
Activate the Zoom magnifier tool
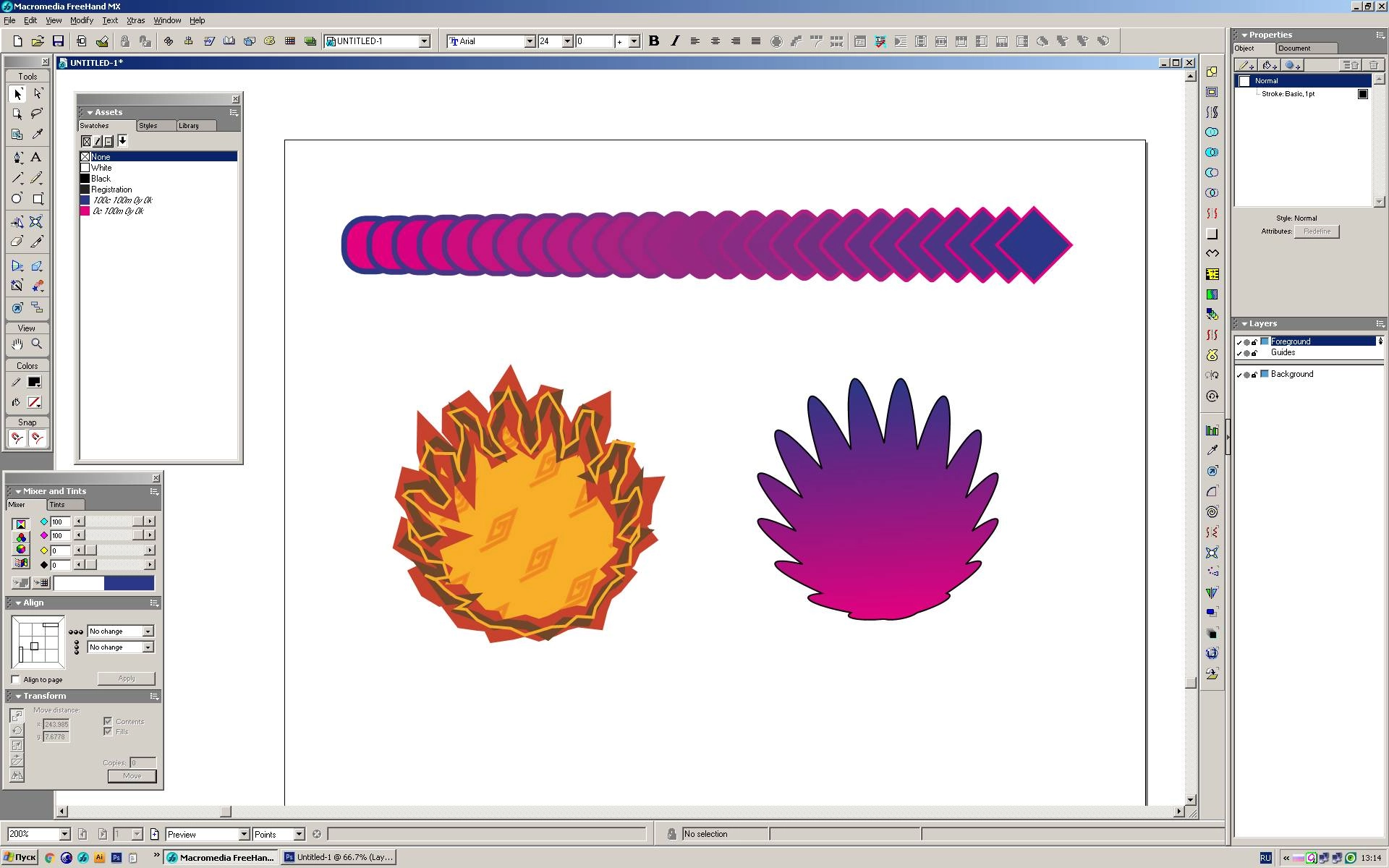38,344
